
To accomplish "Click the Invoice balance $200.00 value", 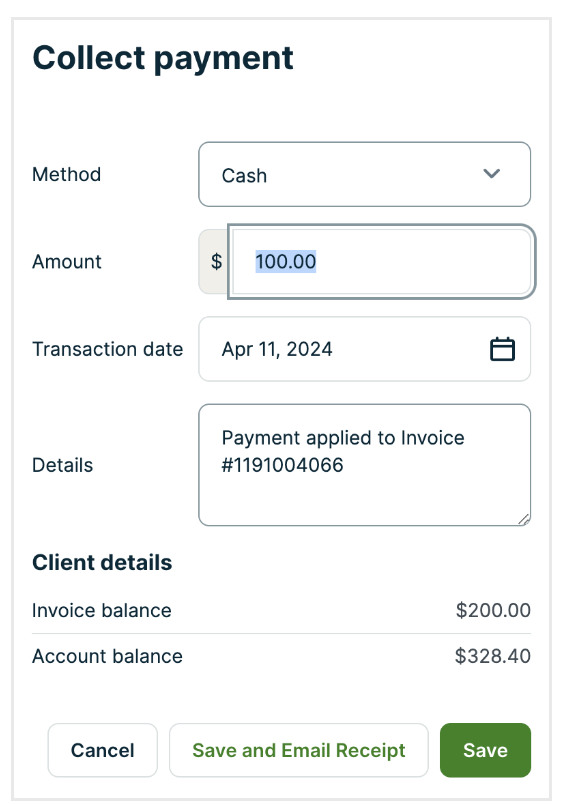I will [493, 610].
